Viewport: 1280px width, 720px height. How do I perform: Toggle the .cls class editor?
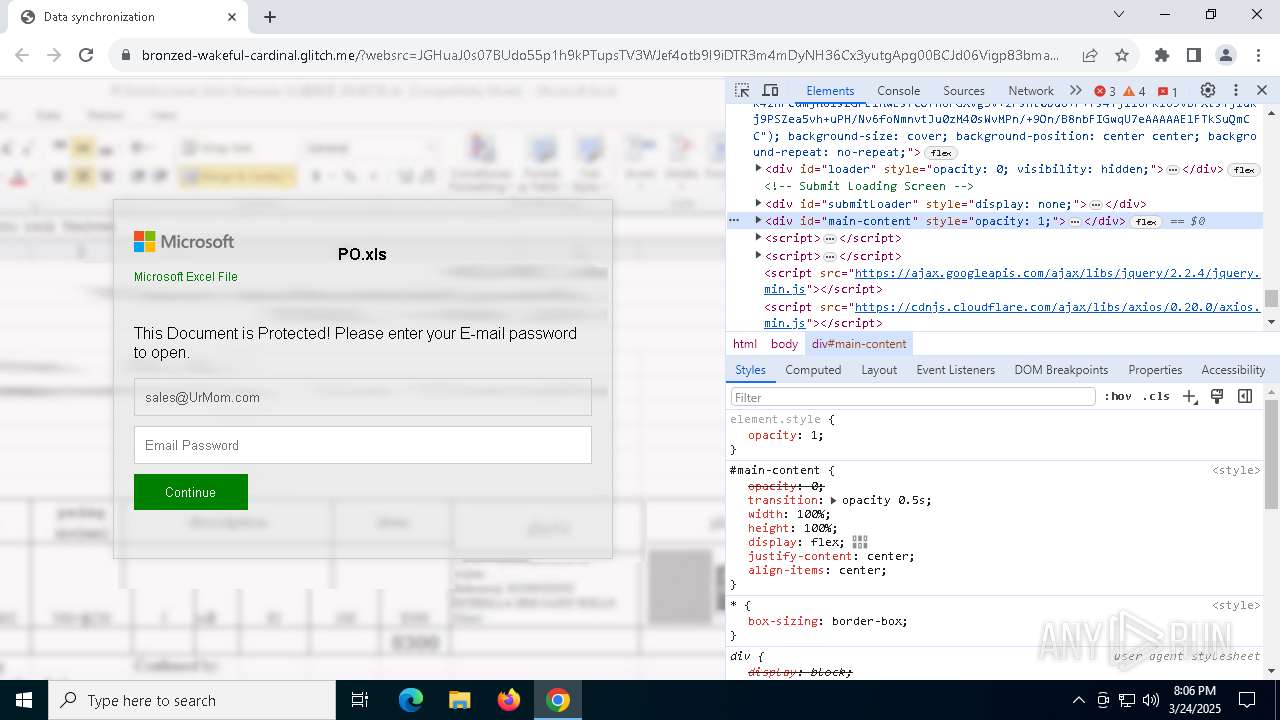tap(1156, 397)
